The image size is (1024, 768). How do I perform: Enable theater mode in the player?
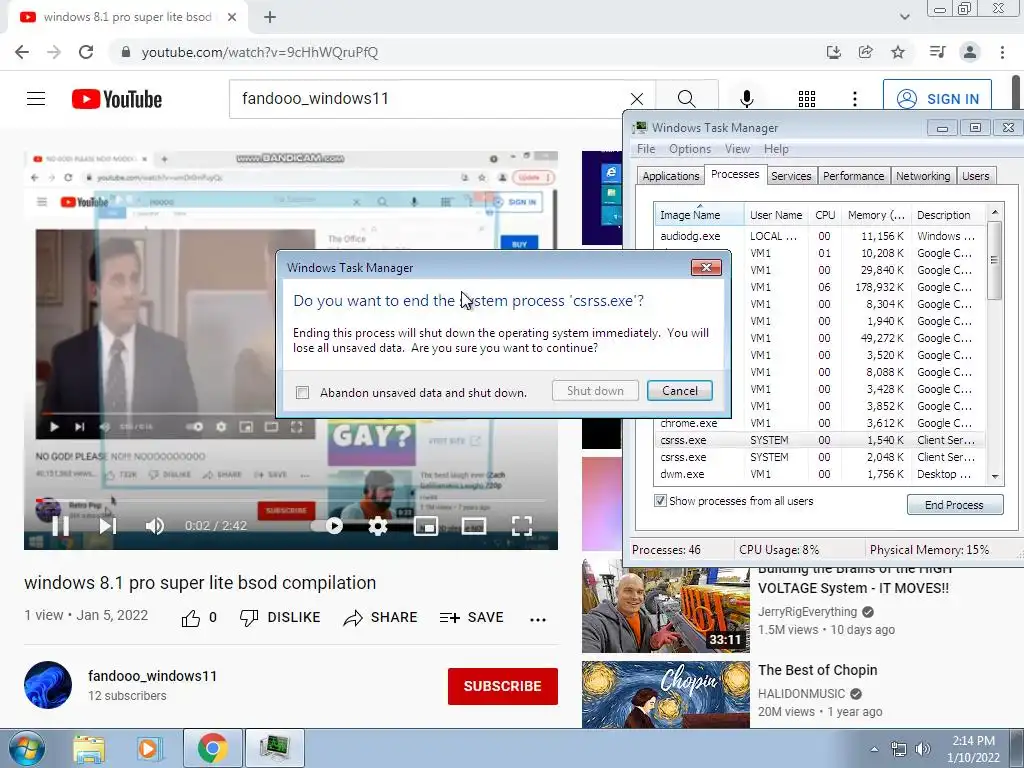tap(473, 526)
